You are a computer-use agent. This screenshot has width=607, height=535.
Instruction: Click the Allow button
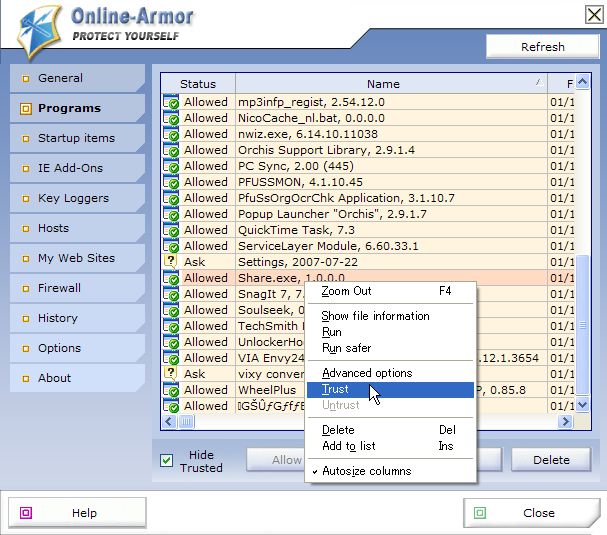coord(276,460)
